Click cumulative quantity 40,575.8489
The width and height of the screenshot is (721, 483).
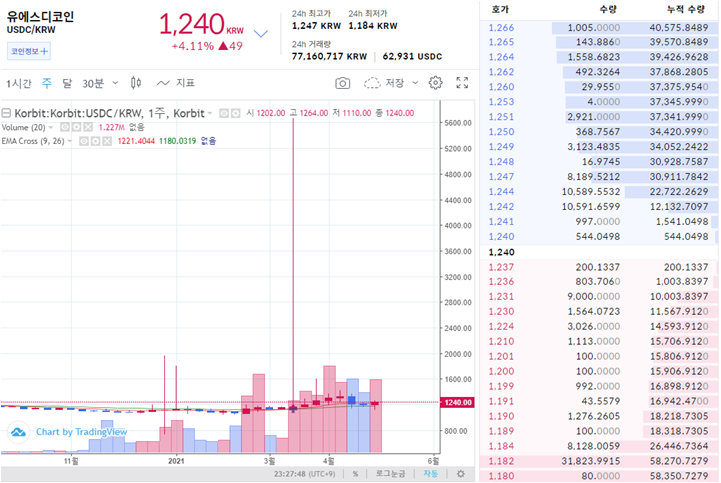[679, 28]
